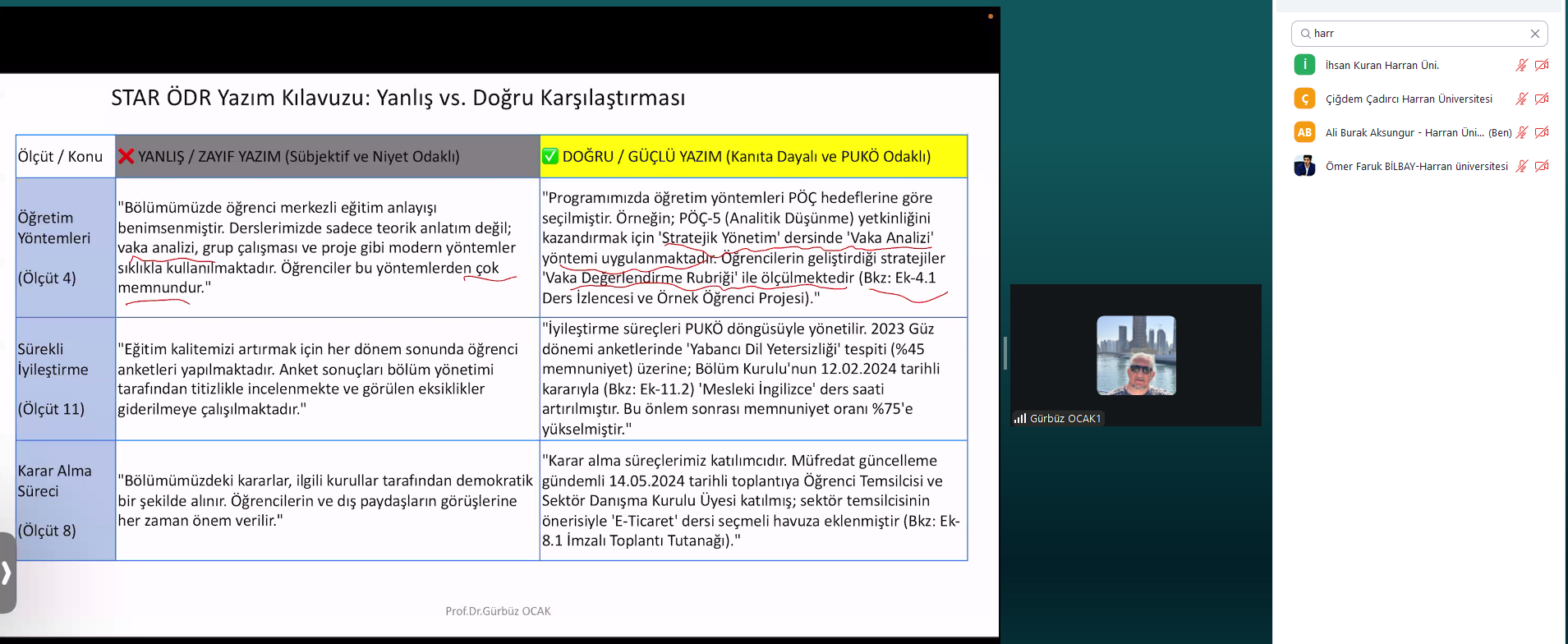
Task: Click muted microphone icon for İhsan Kuran
Action: click(1521, 65)
